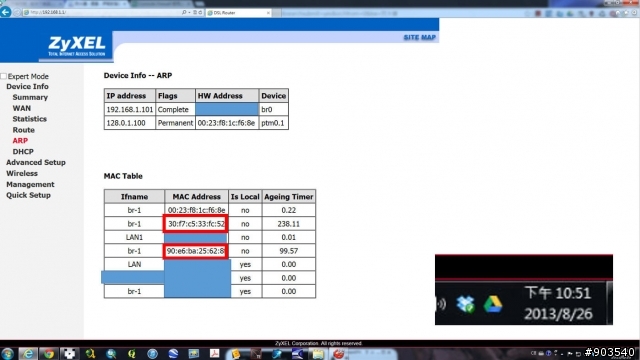The height and width of the screenshot is (360, 640).
Task: Click the LAN1 interface cell
Action: [x=134, y=237]
